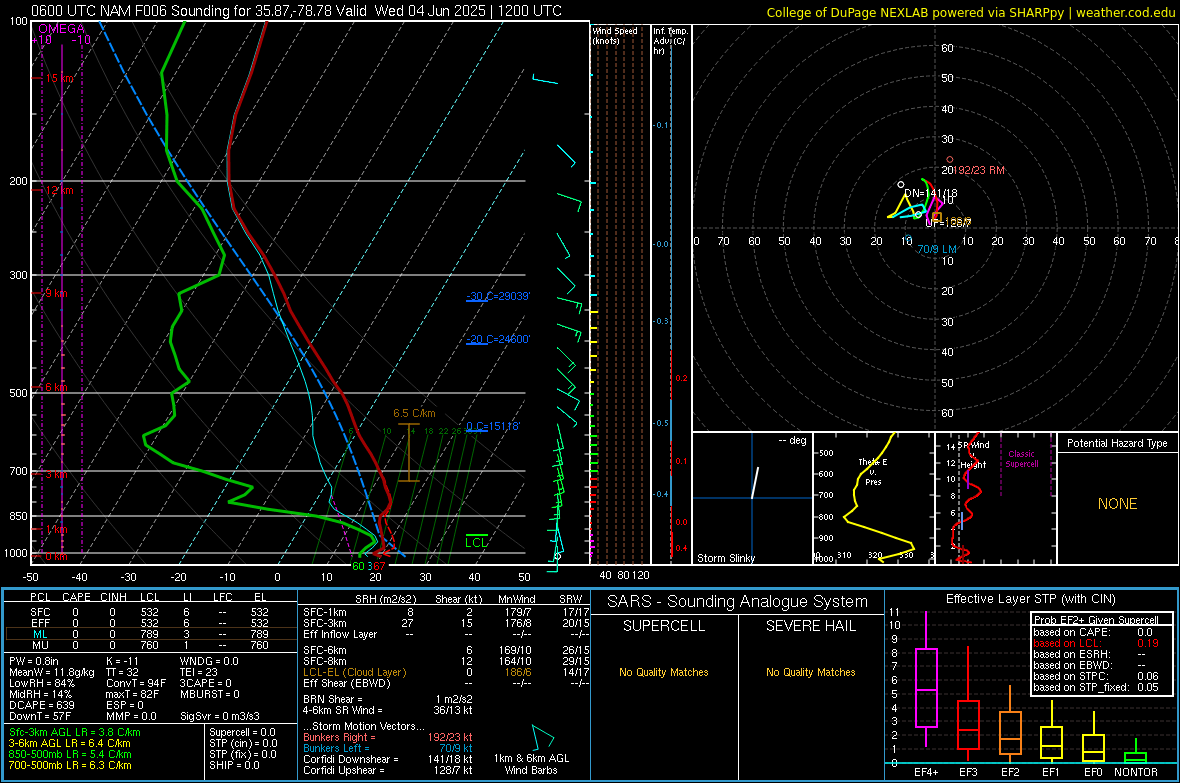
Task: Click the SFC-1km kinematics row label
Action: pos(325,612)
